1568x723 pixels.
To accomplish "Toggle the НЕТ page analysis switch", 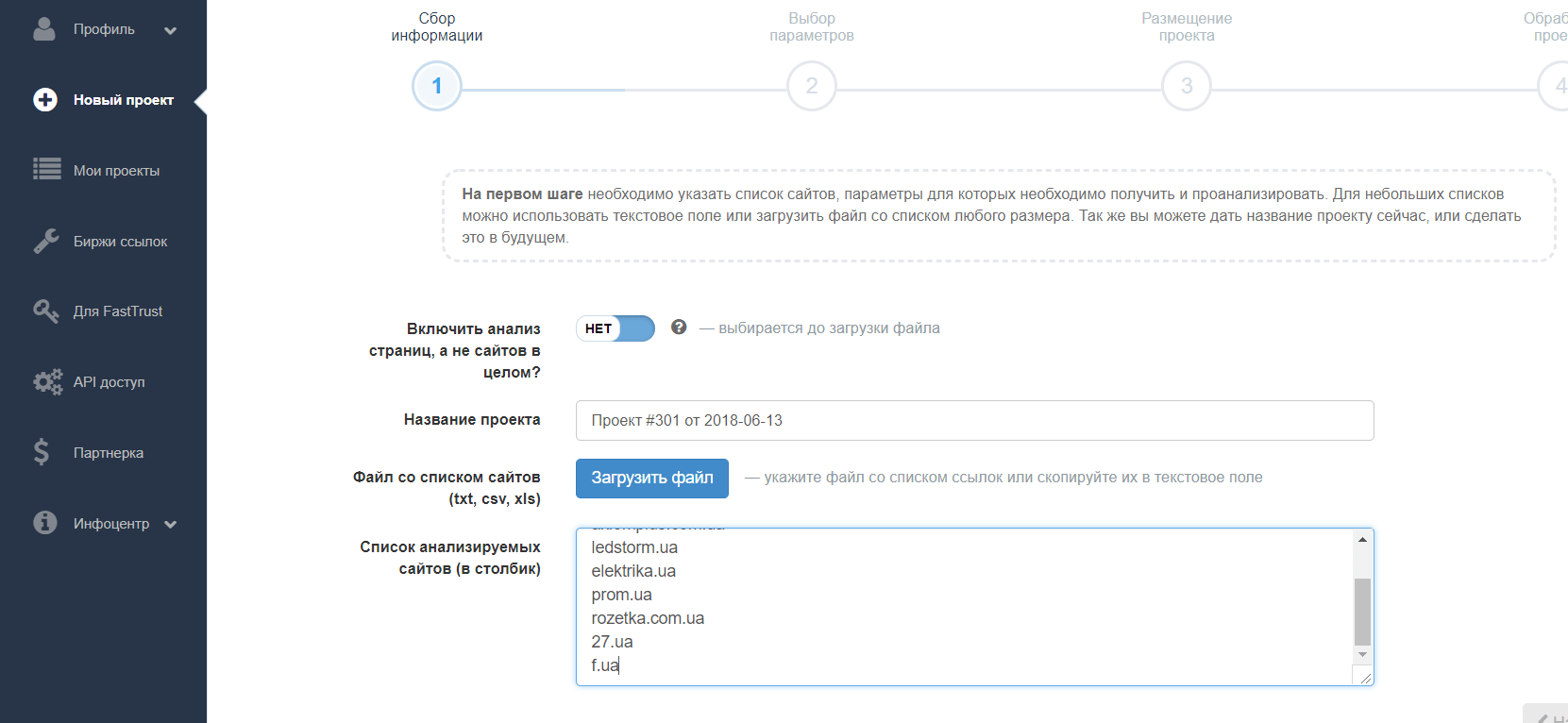I will click(615, 328).
